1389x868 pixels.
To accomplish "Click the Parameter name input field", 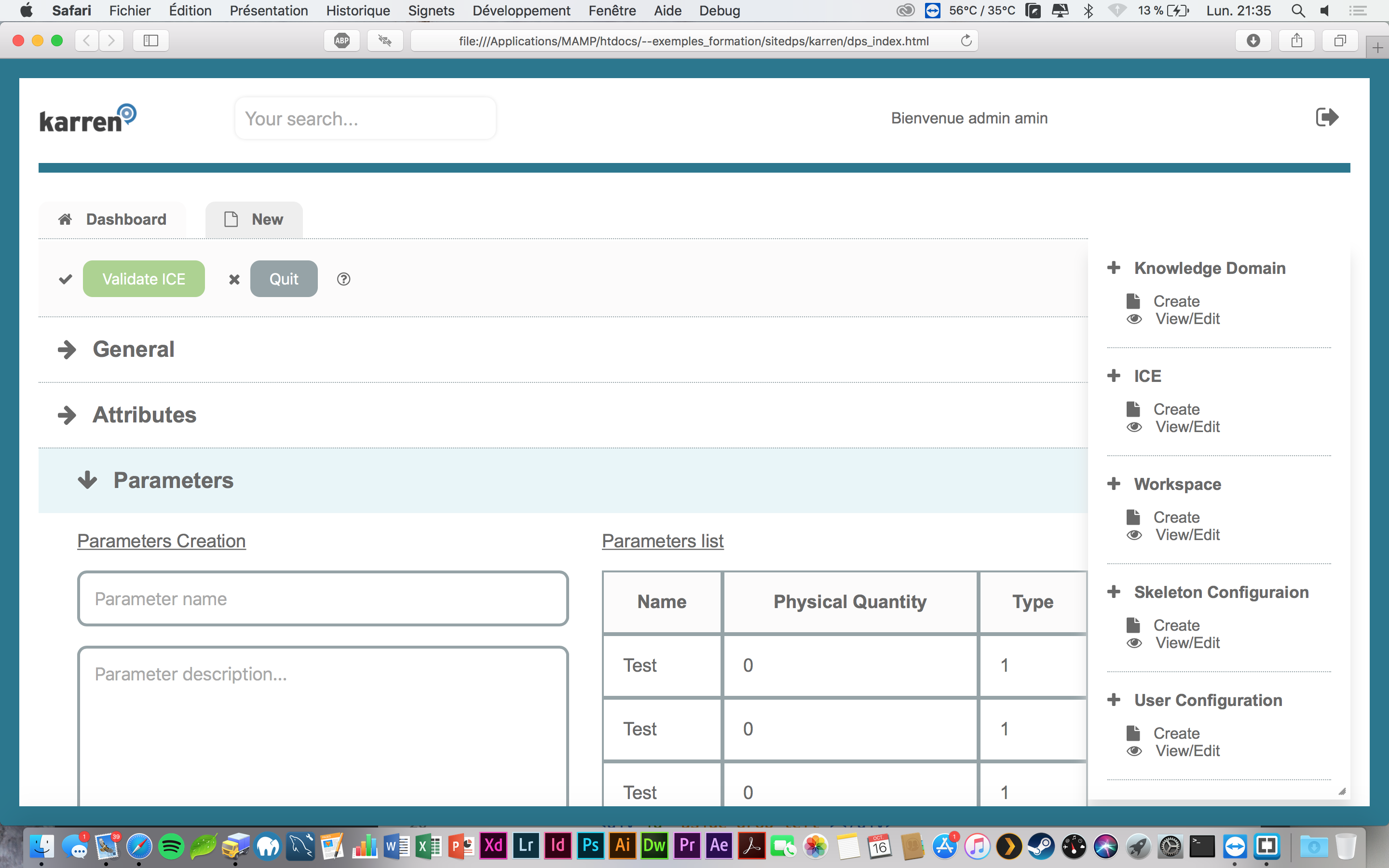I will pos(323,599).
